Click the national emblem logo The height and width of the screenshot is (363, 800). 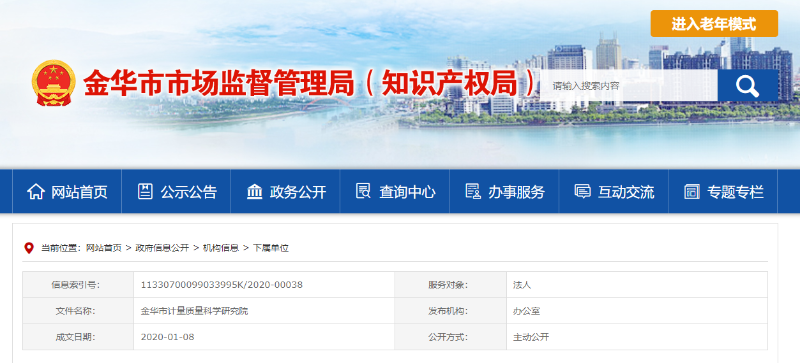[54, 83]
